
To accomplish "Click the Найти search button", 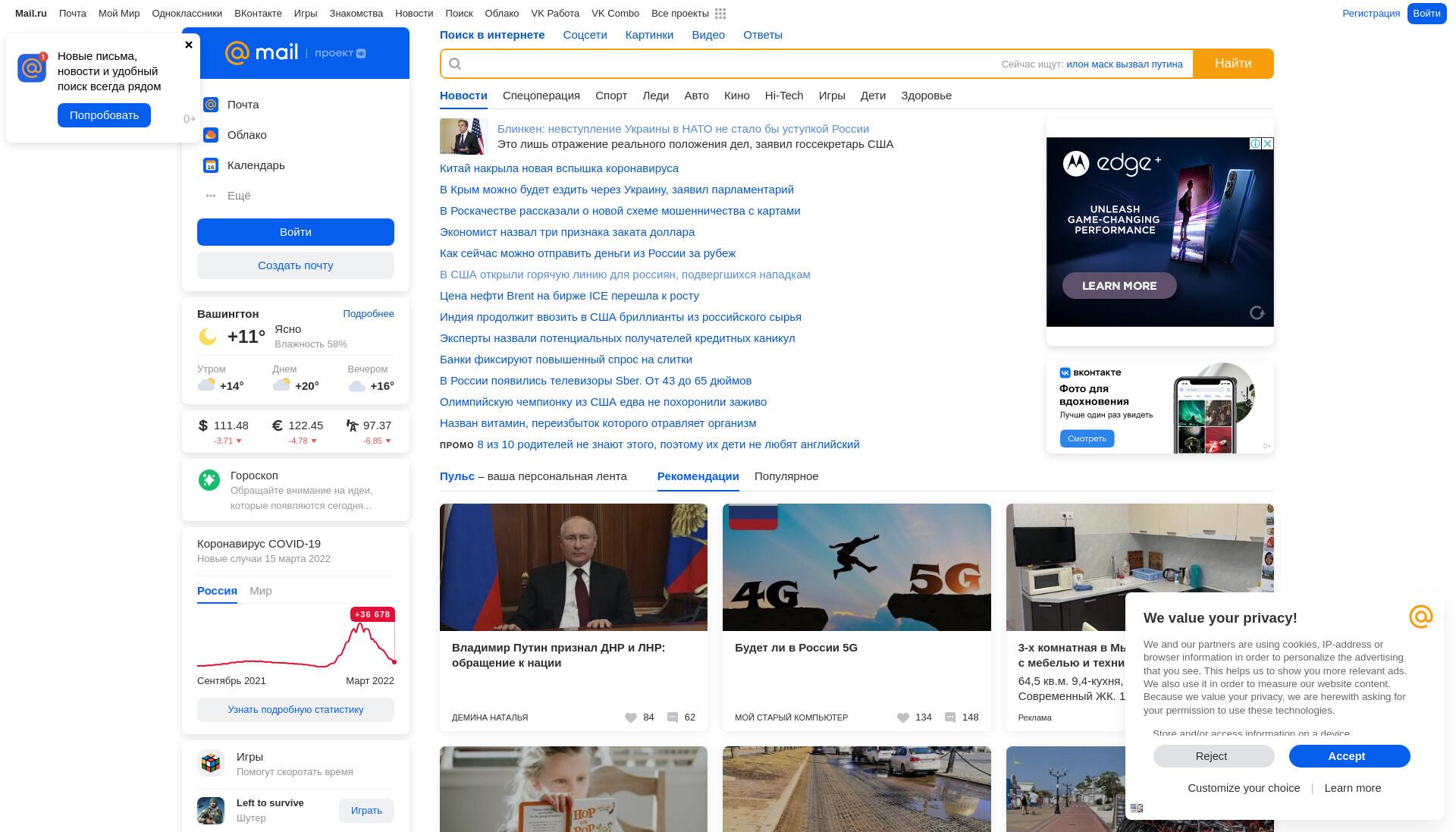I will tap(1233, 64).
